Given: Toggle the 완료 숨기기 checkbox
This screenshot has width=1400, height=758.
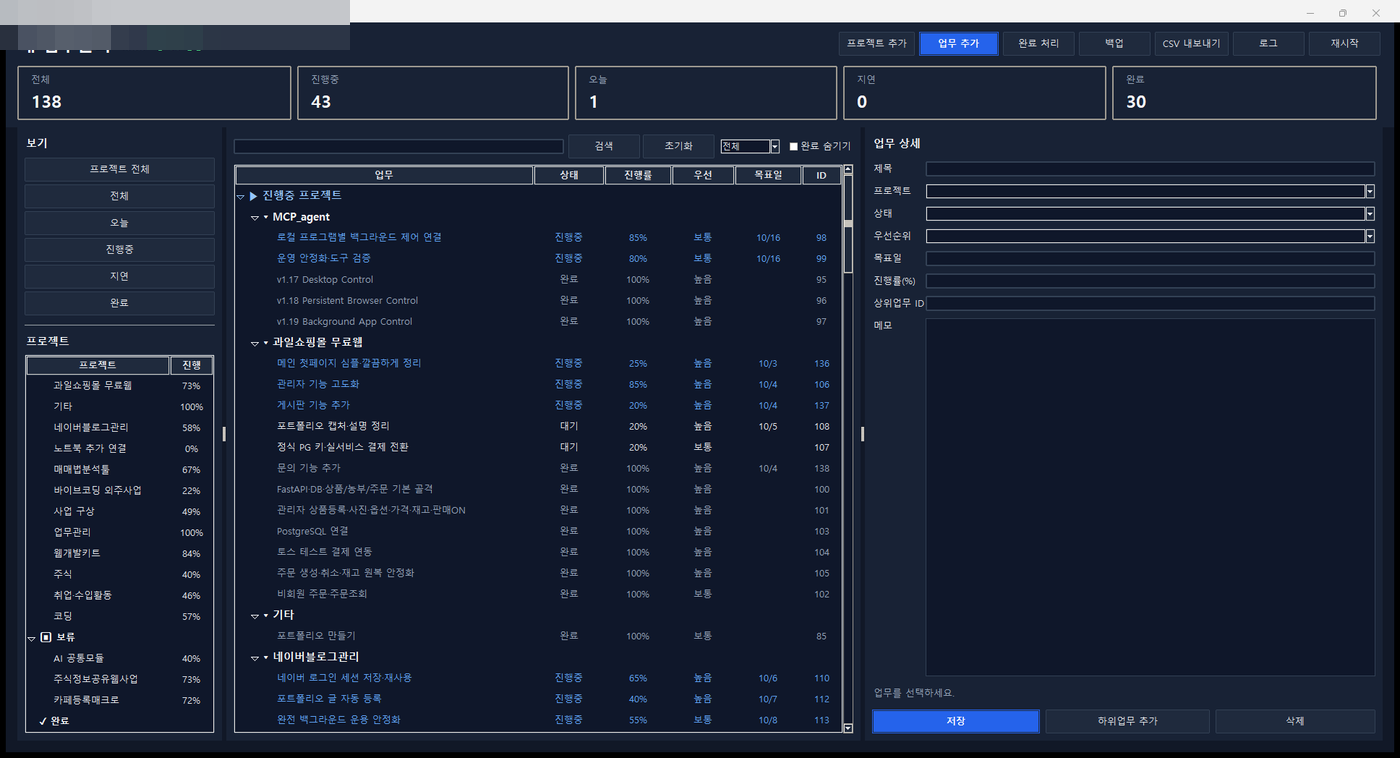Looking at the screenshot, I should (x=794, y=146).
